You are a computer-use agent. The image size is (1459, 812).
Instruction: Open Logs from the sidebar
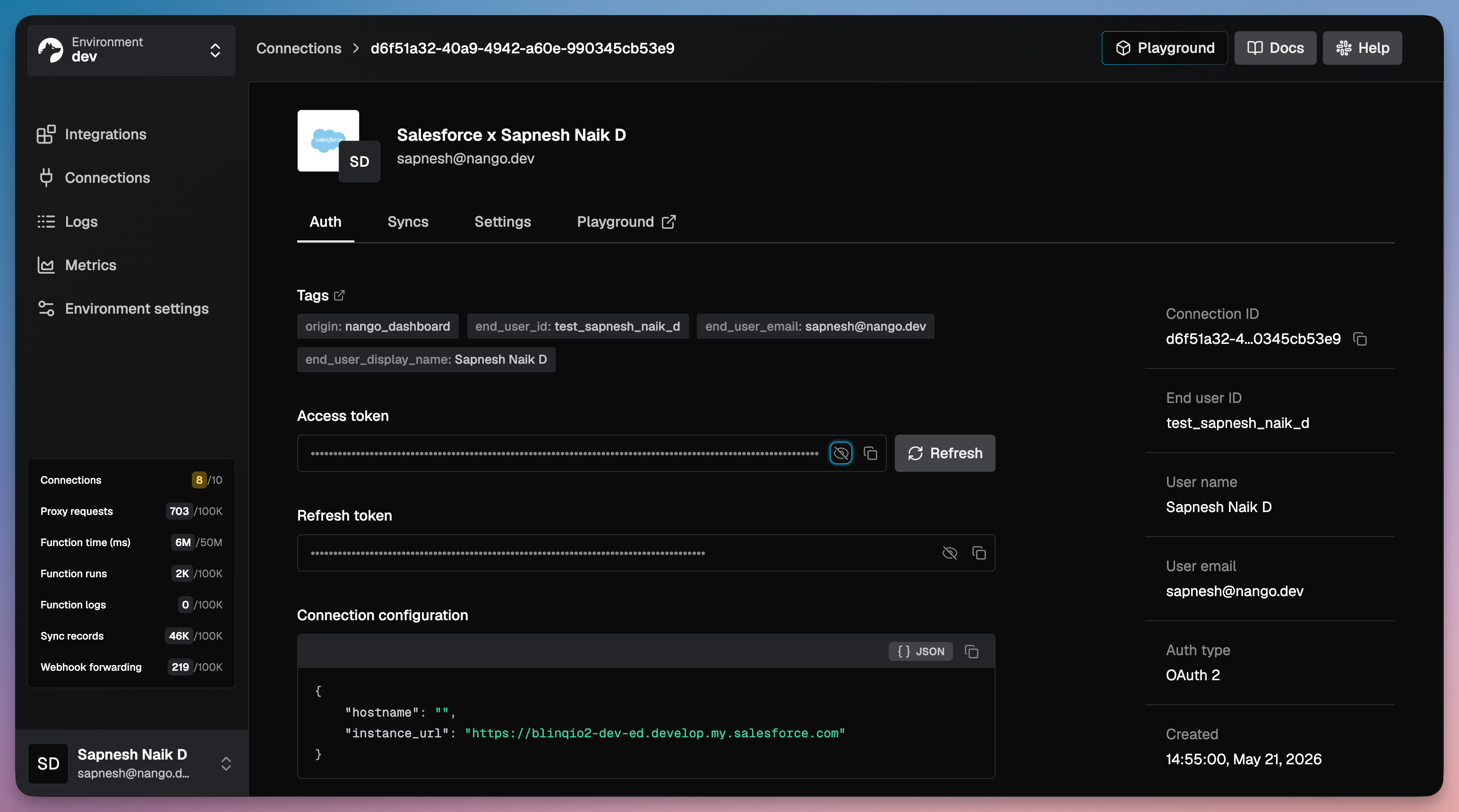coord(68,222)
